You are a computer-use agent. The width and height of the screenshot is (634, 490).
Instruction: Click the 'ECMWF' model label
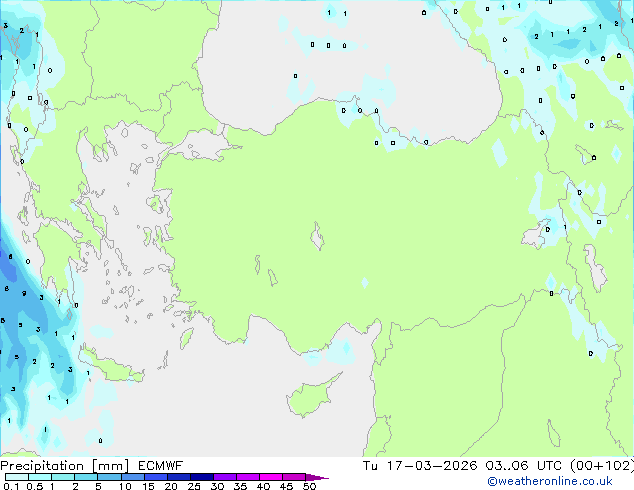[x=161, y=466]
